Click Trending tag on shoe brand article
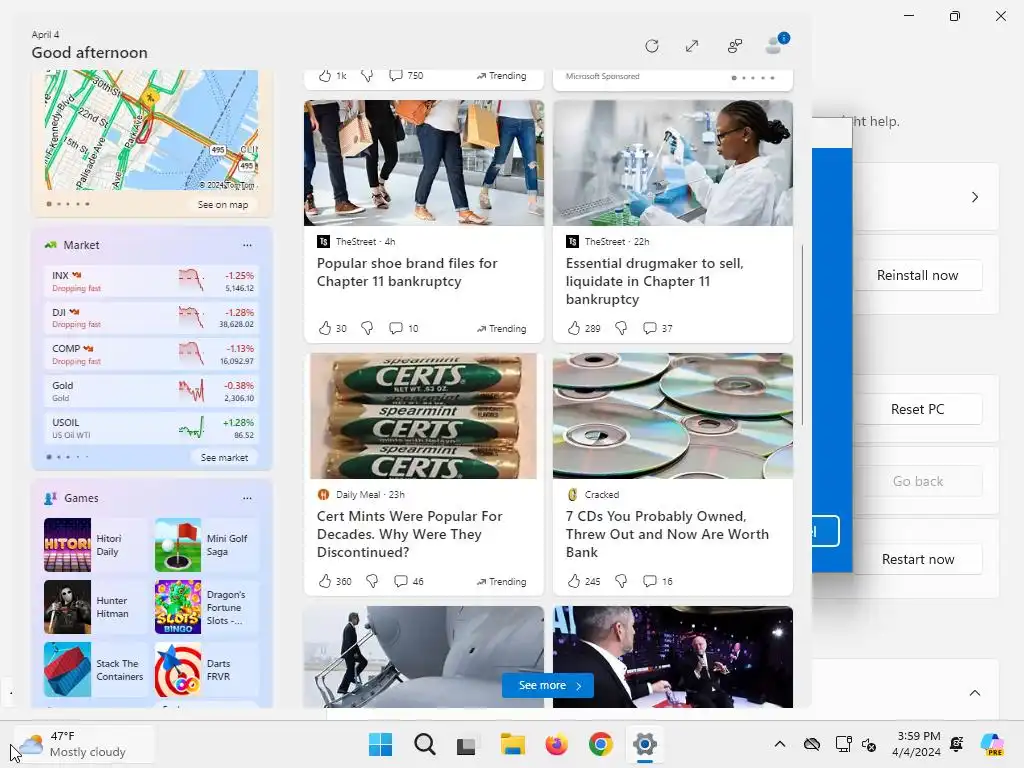1024x768 pixels. pos(501,328)
